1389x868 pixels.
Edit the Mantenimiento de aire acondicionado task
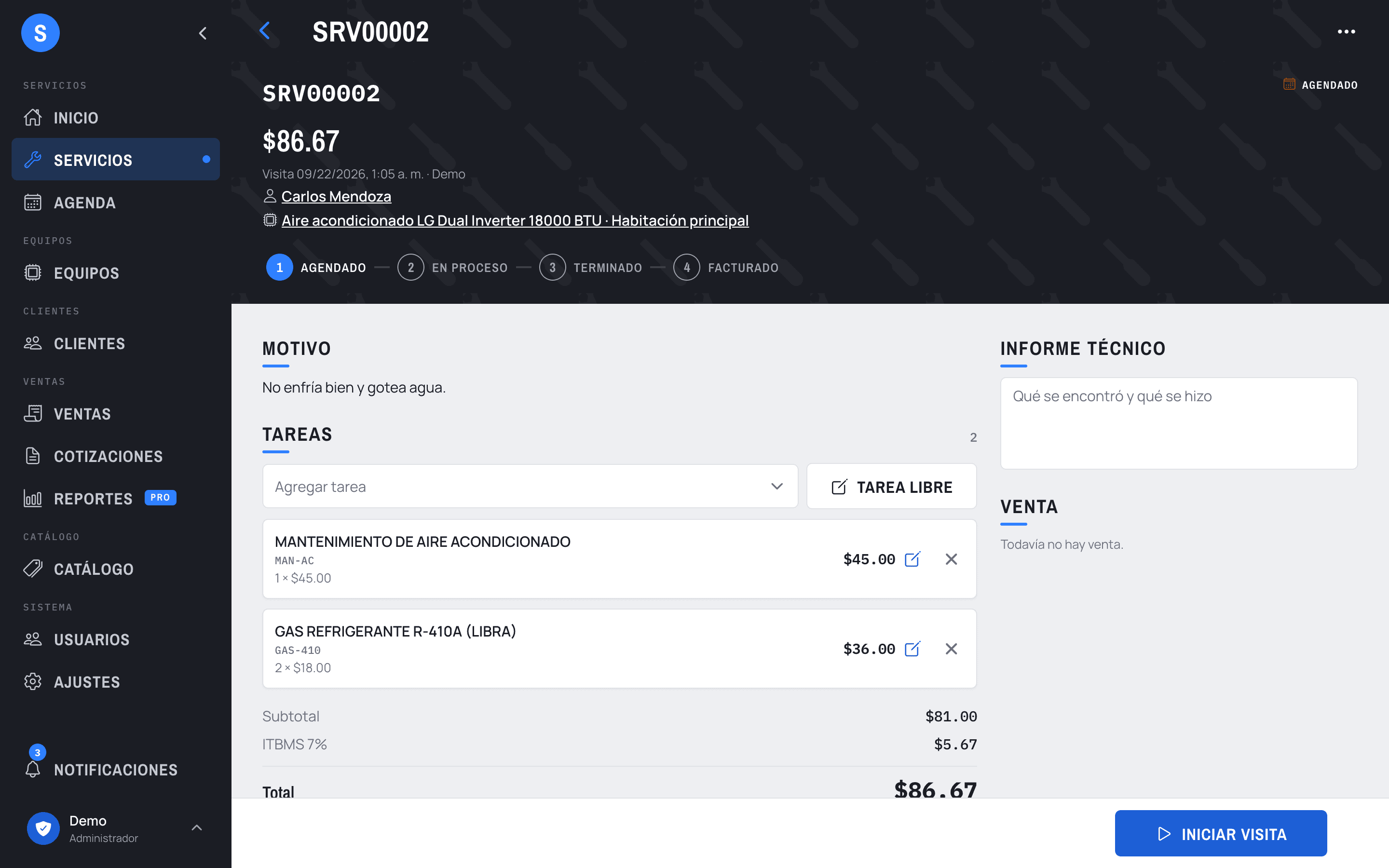coord(912,559)
